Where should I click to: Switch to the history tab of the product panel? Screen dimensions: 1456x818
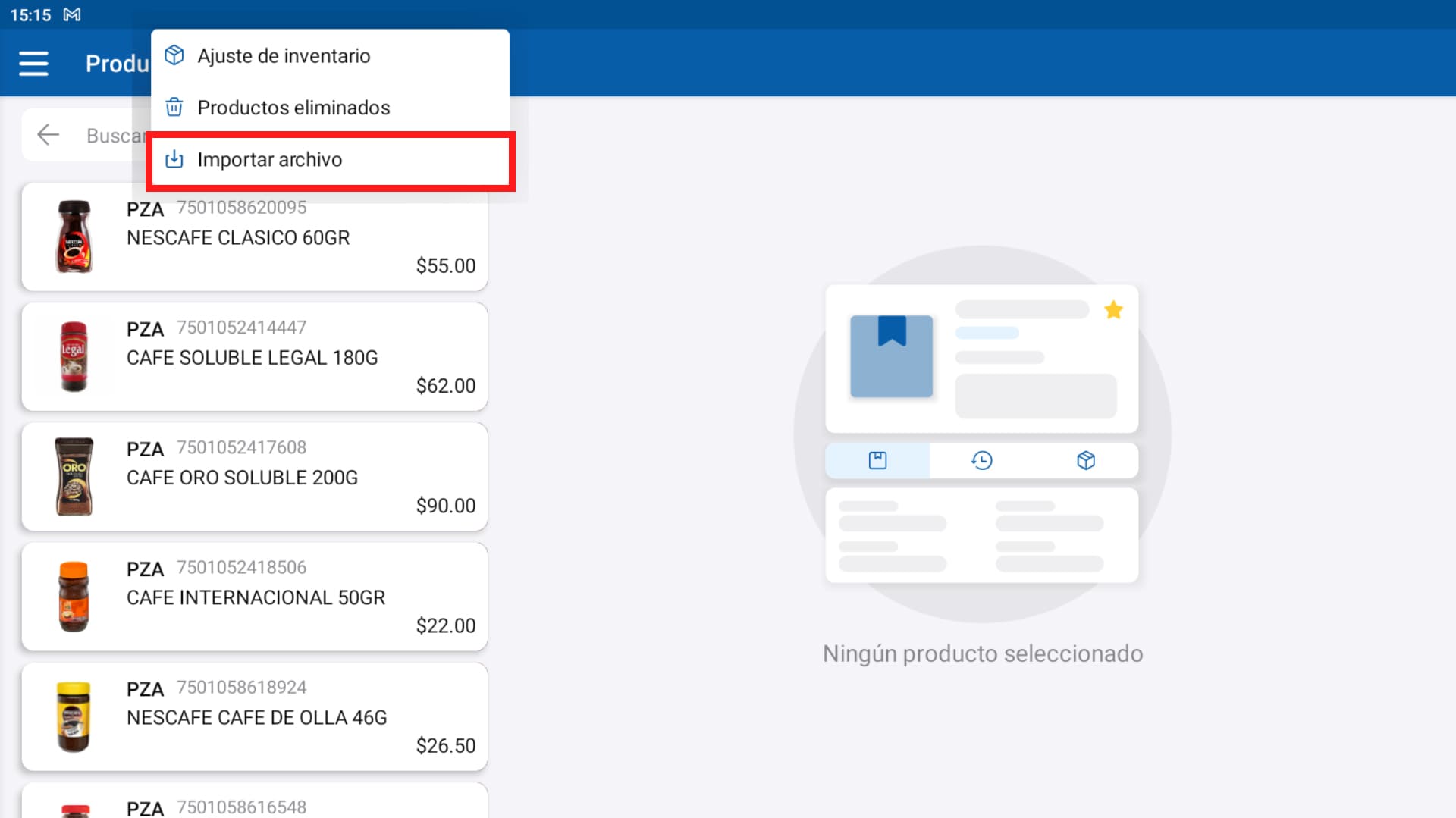click(981, 459)
